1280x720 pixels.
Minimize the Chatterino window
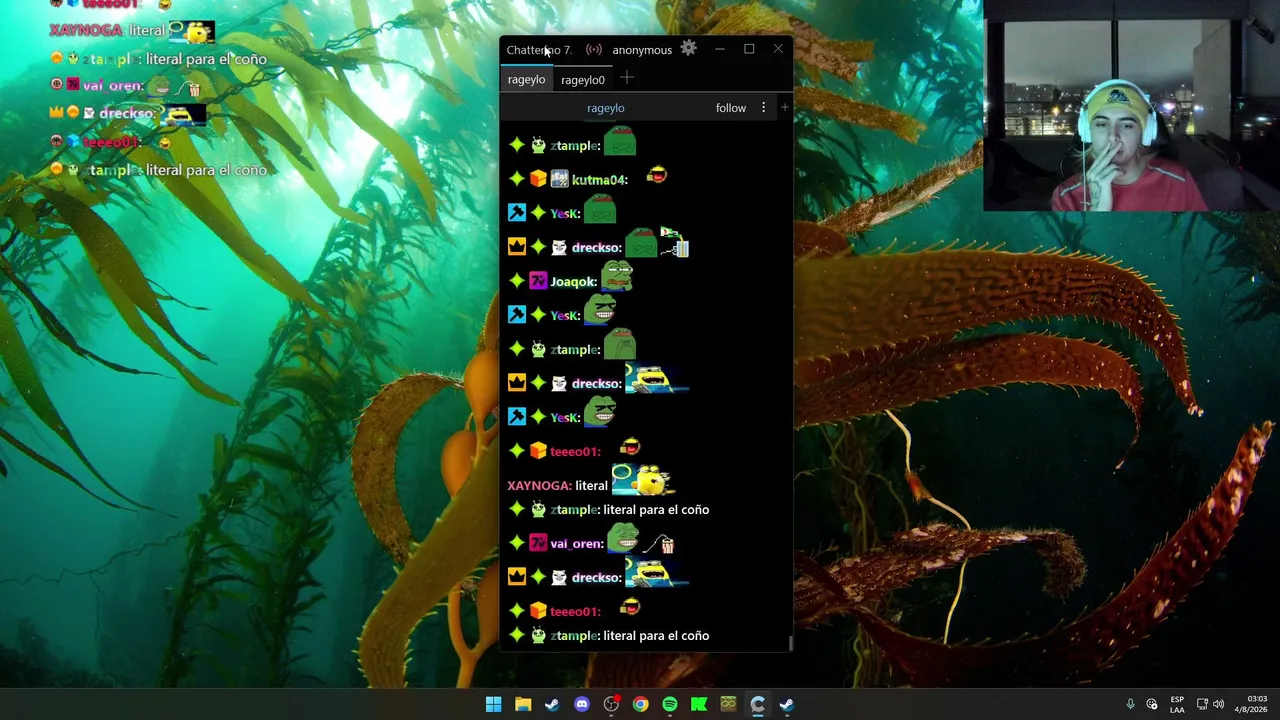[719, 49]
